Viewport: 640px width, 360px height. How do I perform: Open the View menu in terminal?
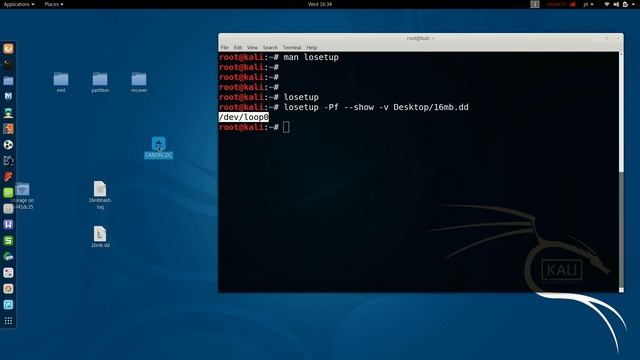point(252,47)
